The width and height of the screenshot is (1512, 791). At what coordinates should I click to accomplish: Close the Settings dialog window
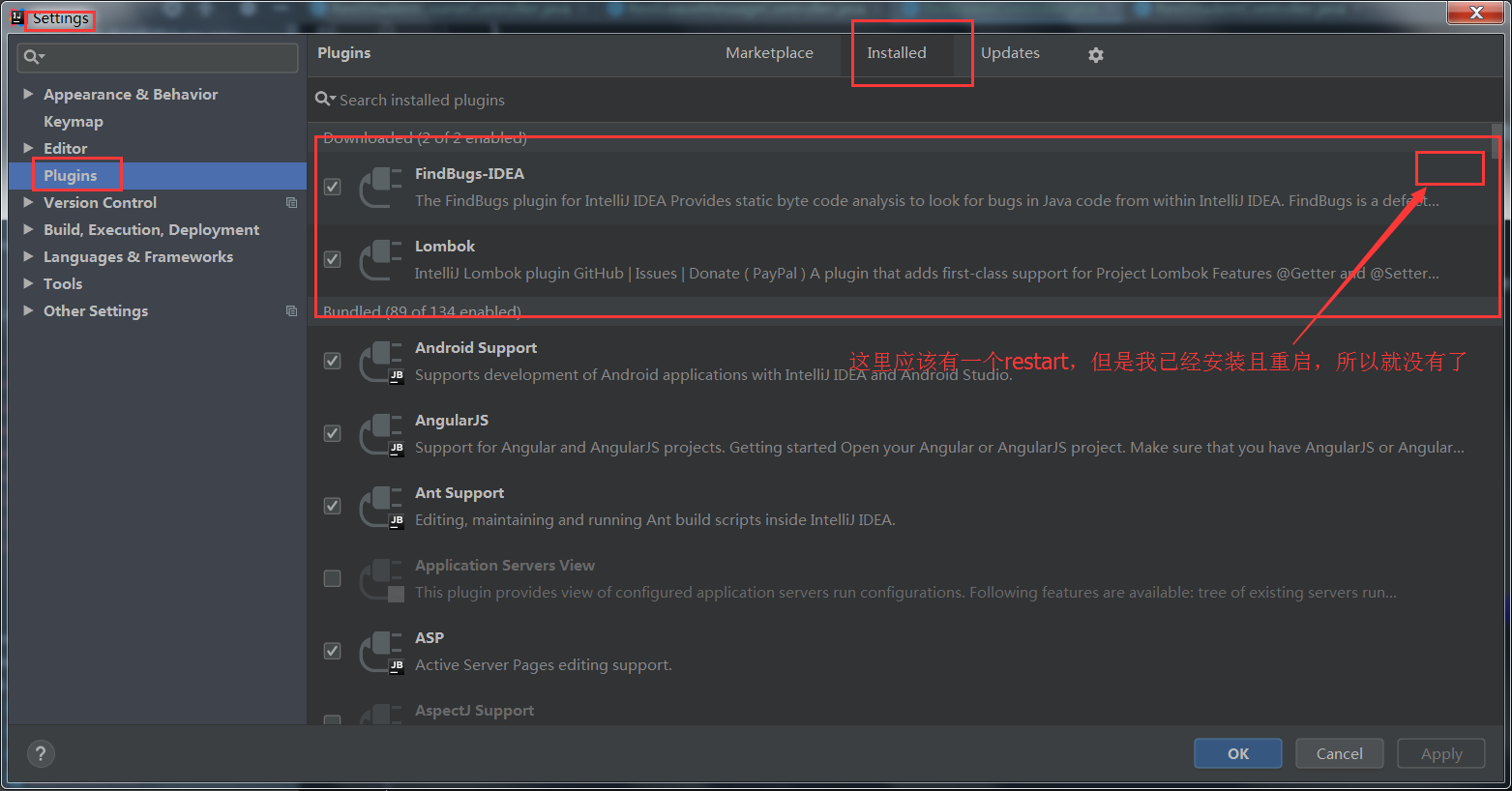pyautogui.click(x=1475, y=13)
